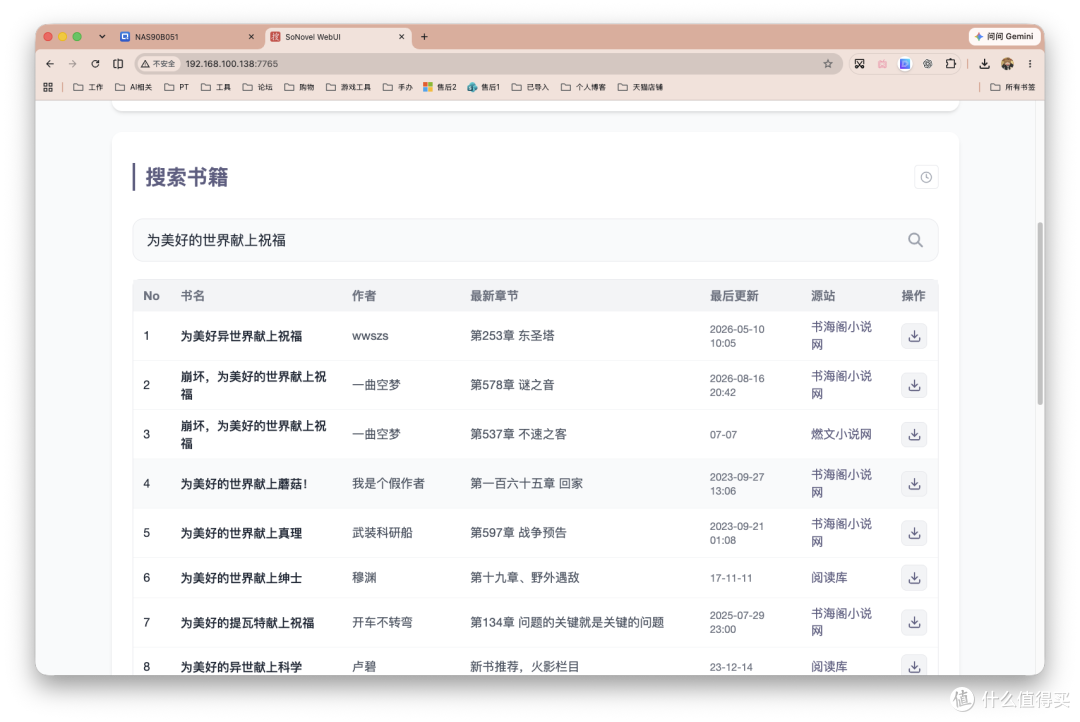Open the profile avatar
Screen dimensions: 1080x722
pos(1007,63)
